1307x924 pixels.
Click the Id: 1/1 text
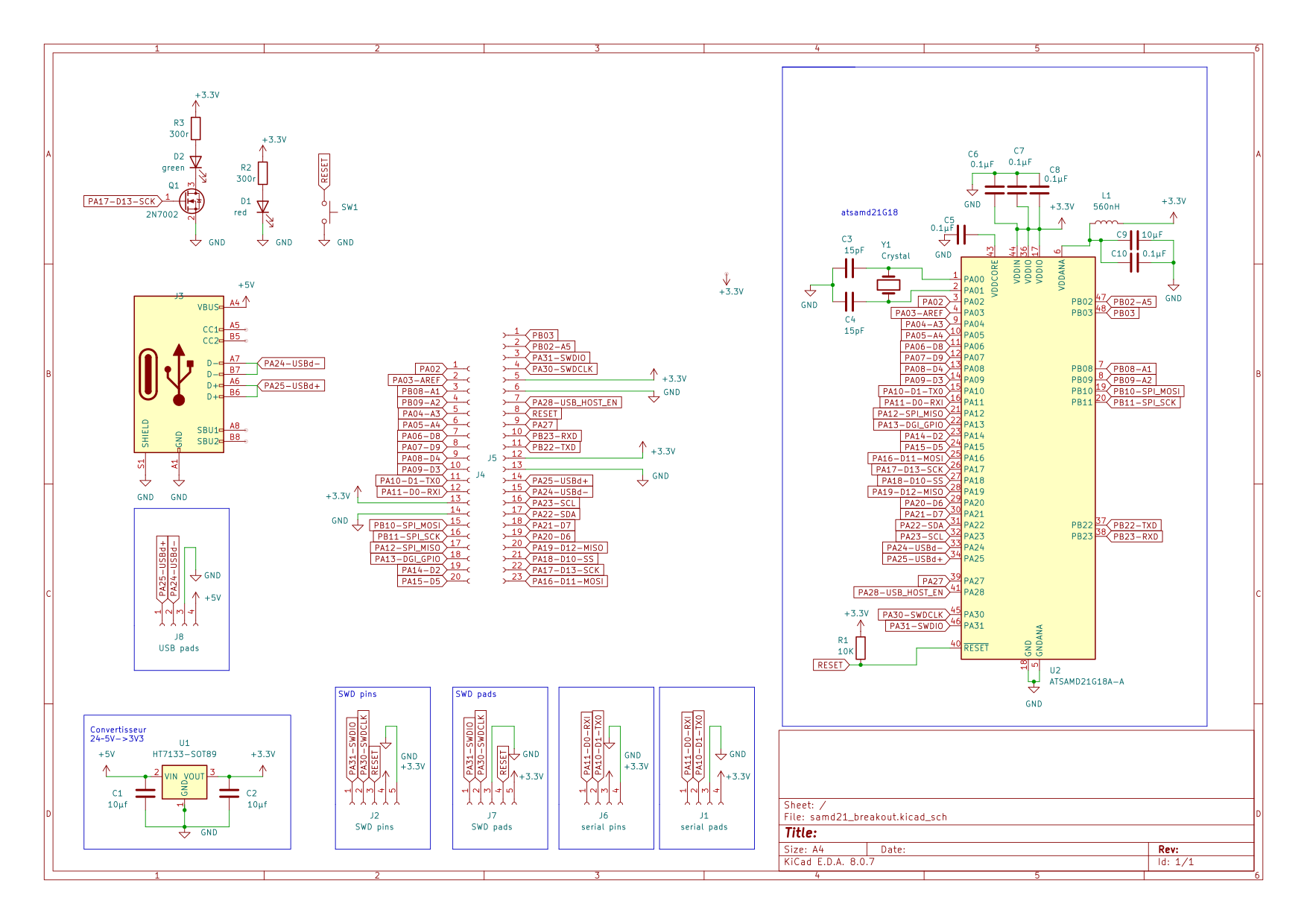click(1176, 861)
